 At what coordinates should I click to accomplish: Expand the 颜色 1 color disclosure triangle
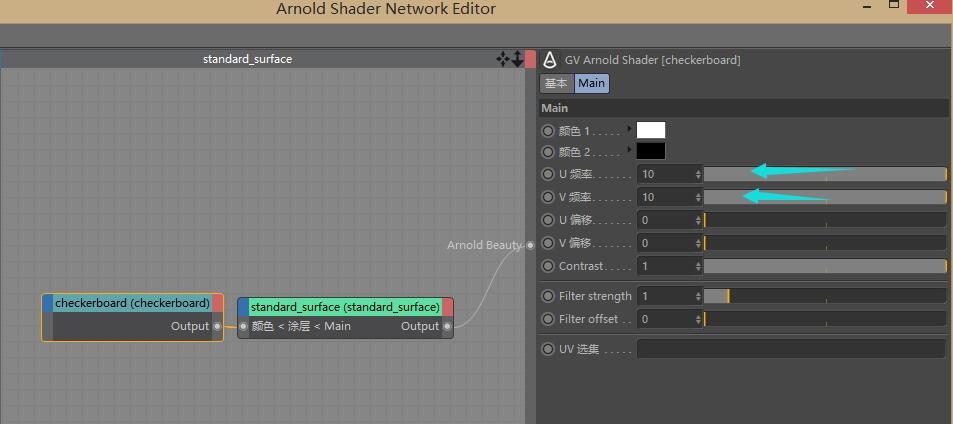point(629,129)
